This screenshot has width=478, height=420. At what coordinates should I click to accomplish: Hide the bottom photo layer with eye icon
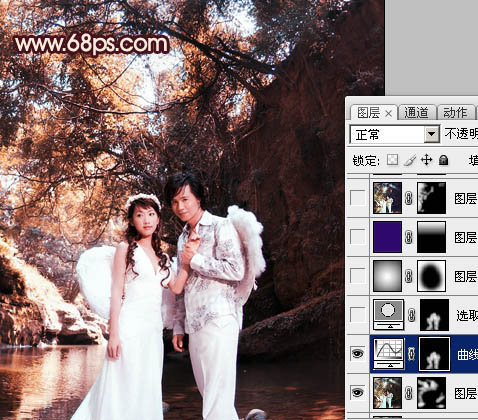(x=357, y=392)
